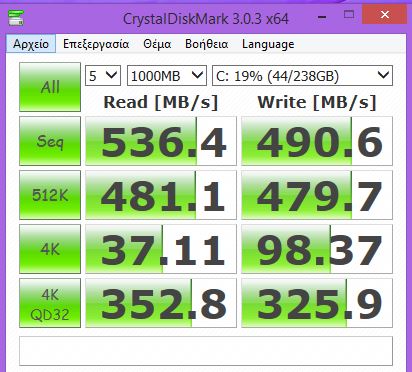This screenshot has width=412, height=372.
Task: Run all benchmarks with the All button
Action: tap(50, 87)
